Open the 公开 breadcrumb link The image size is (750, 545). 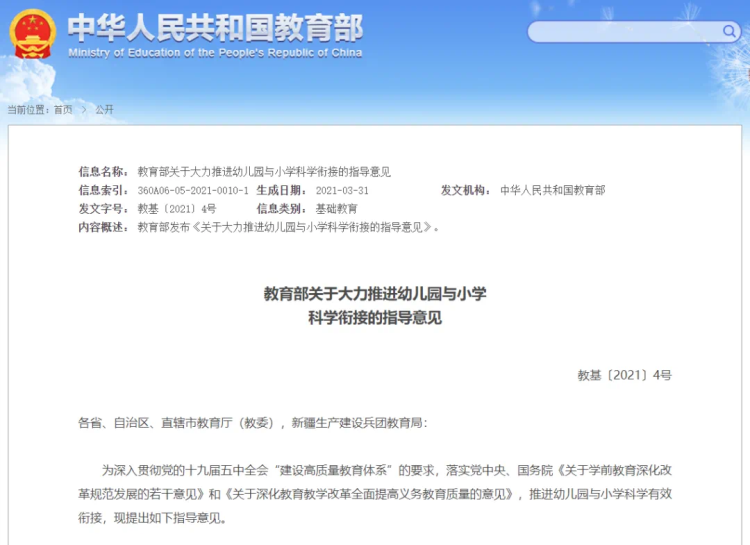point(104,110)
